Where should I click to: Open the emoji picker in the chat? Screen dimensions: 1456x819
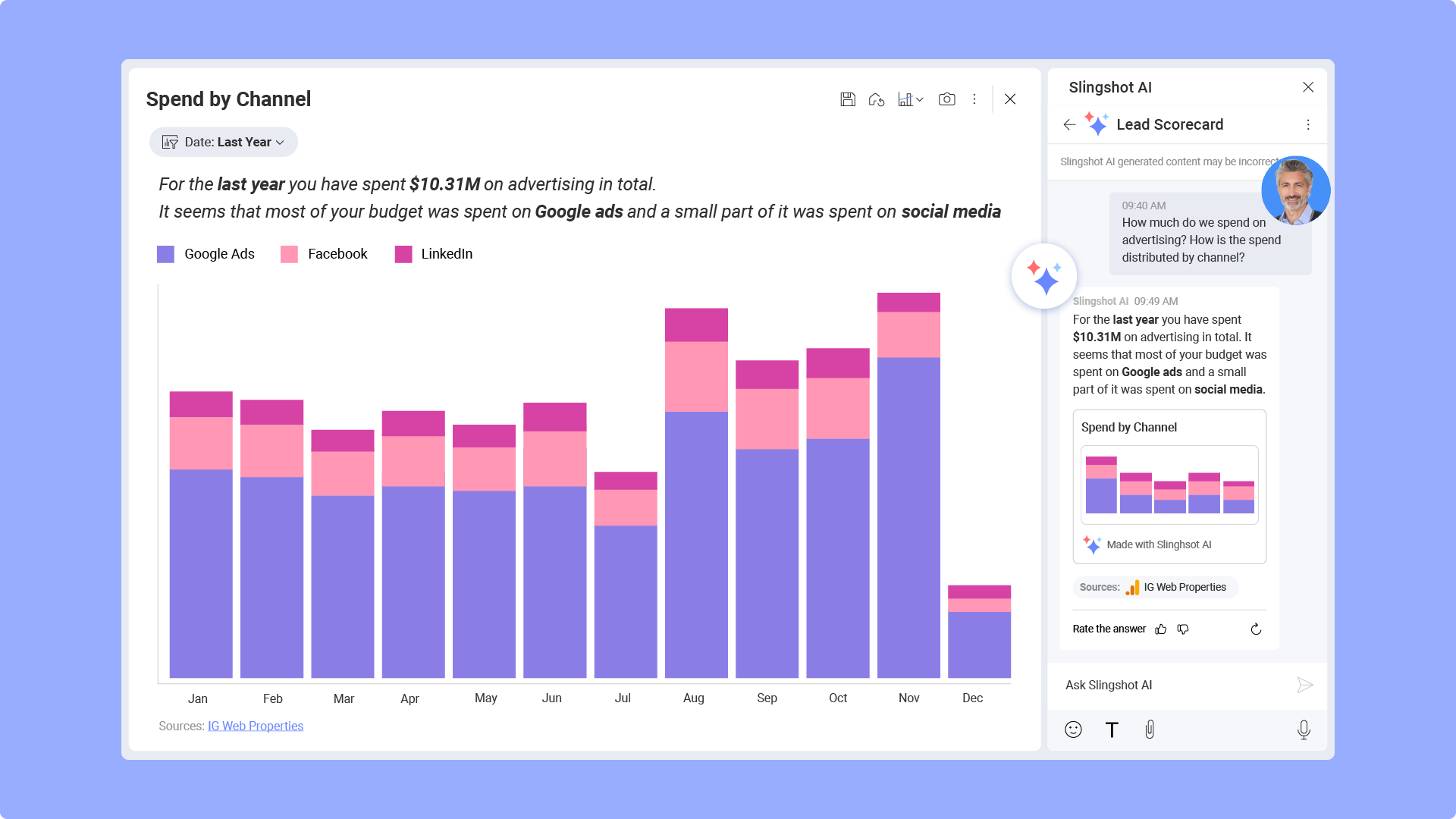[x=1073, y=730]
